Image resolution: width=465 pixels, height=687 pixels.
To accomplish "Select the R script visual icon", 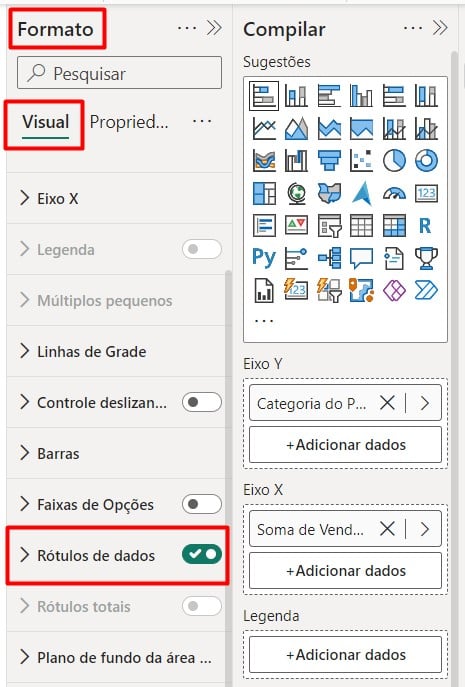I will pyautogui.click(x=426, y=226).
